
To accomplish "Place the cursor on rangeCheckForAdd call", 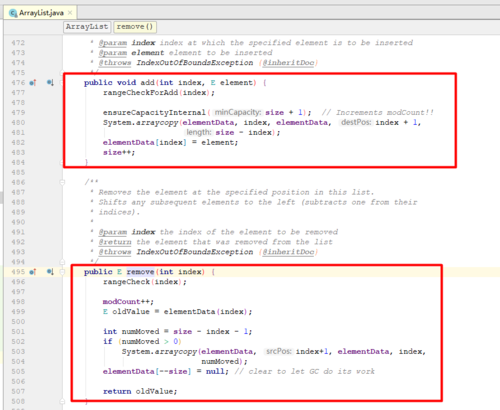I will click(140, 93).
